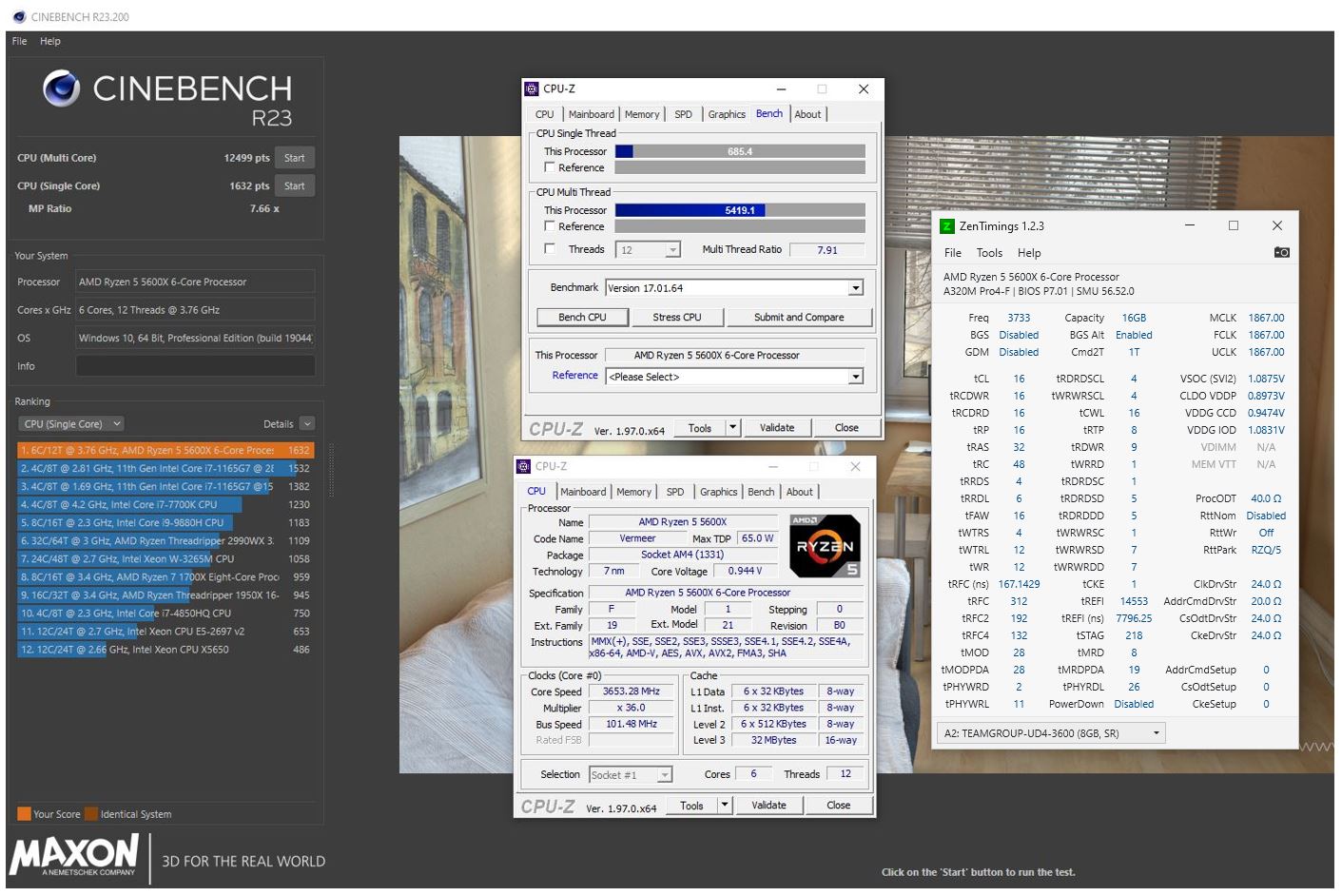The width and height of the screenshot is (1342, 896).
Task: Switch to CPU tab in CPU-Z Bench window
Action: (544, 114)
